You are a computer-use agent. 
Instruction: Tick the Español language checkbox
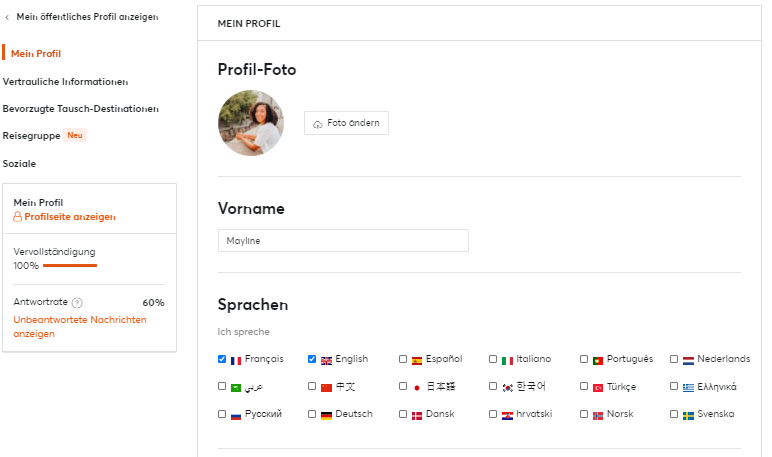click(x=403, y=359)
